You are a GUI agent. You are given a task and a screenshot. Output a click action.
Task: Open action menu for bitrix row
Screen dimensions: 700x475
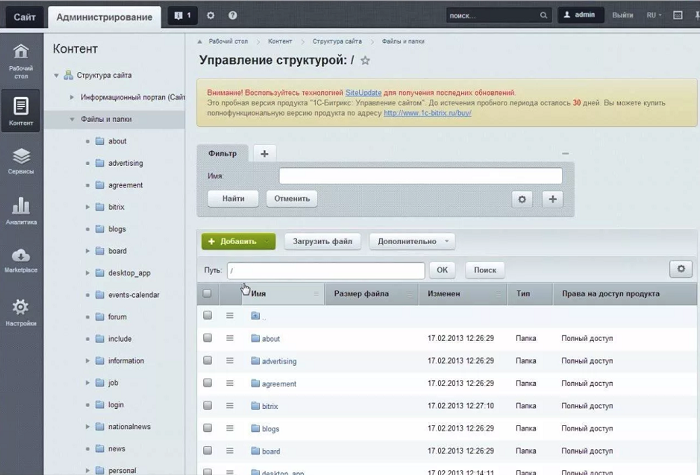point(229,405)
